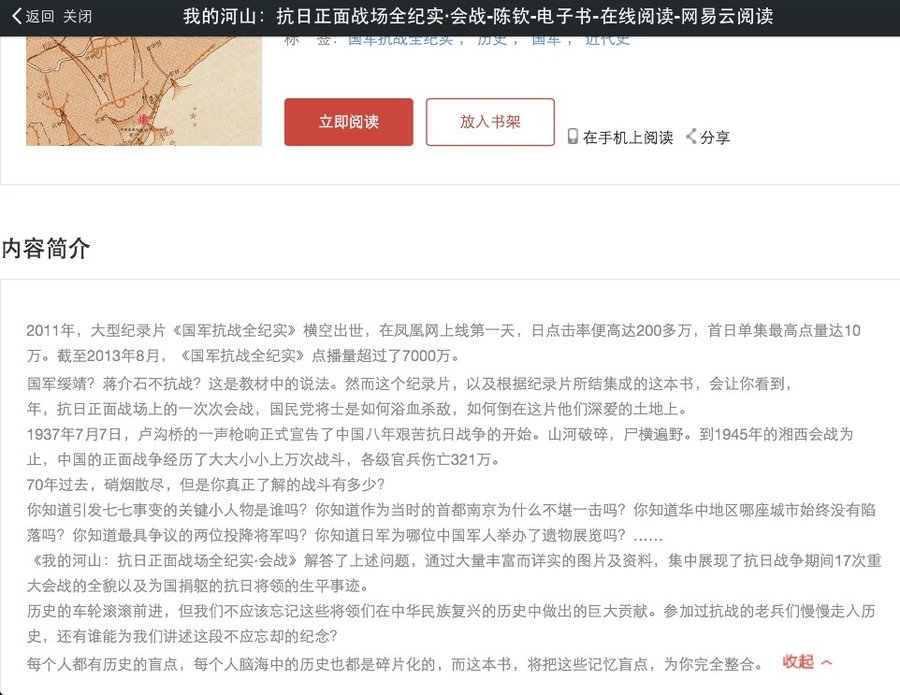The width and height of the screenshot is (900, 695).
Task: Start reading with 立即阅读 button
Action: [x=348, y=122]
